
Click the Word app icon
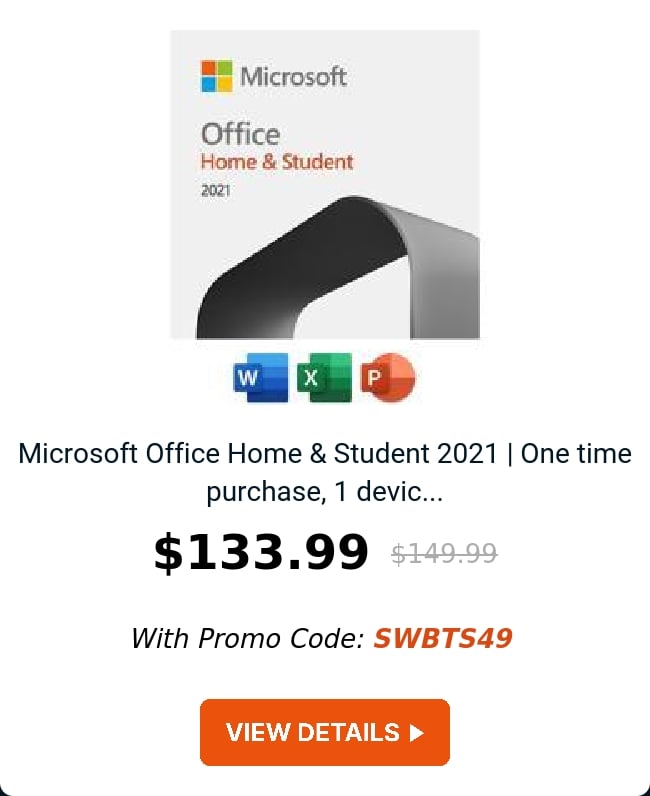click(260, 377)
